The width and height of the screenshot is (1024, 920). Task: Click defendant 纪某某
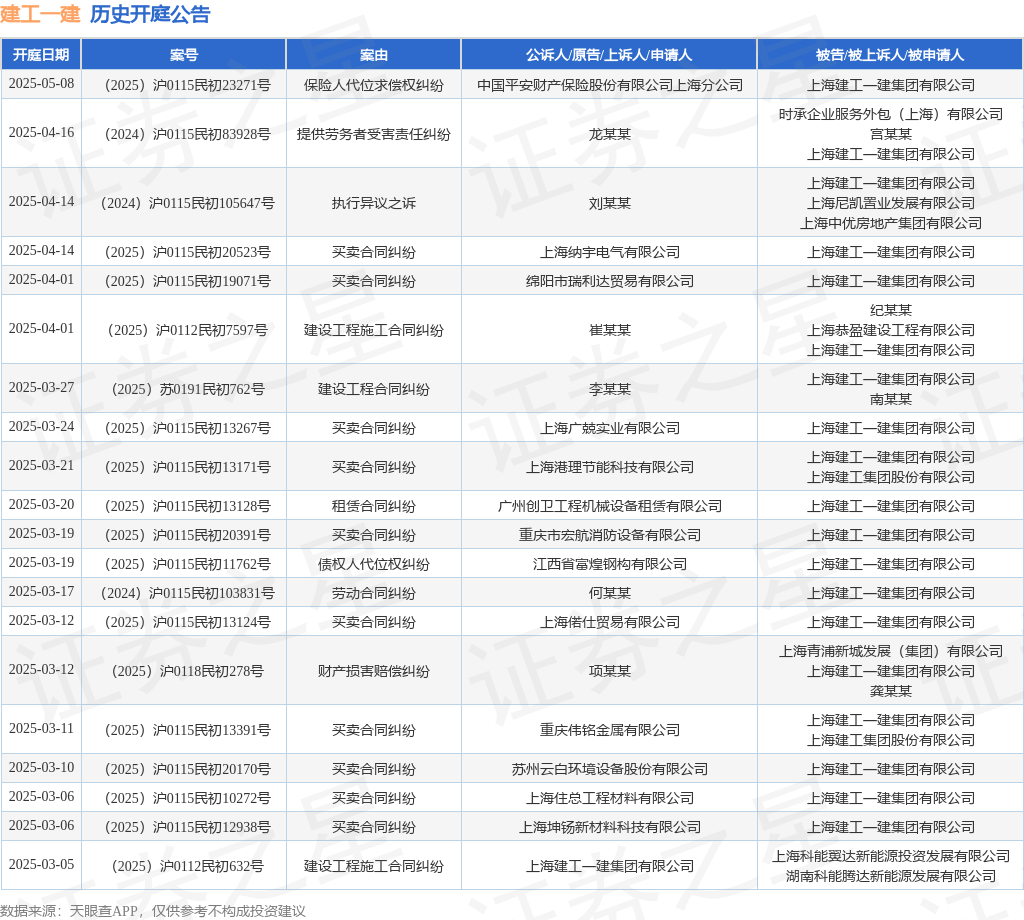click(x=890, y=310)
